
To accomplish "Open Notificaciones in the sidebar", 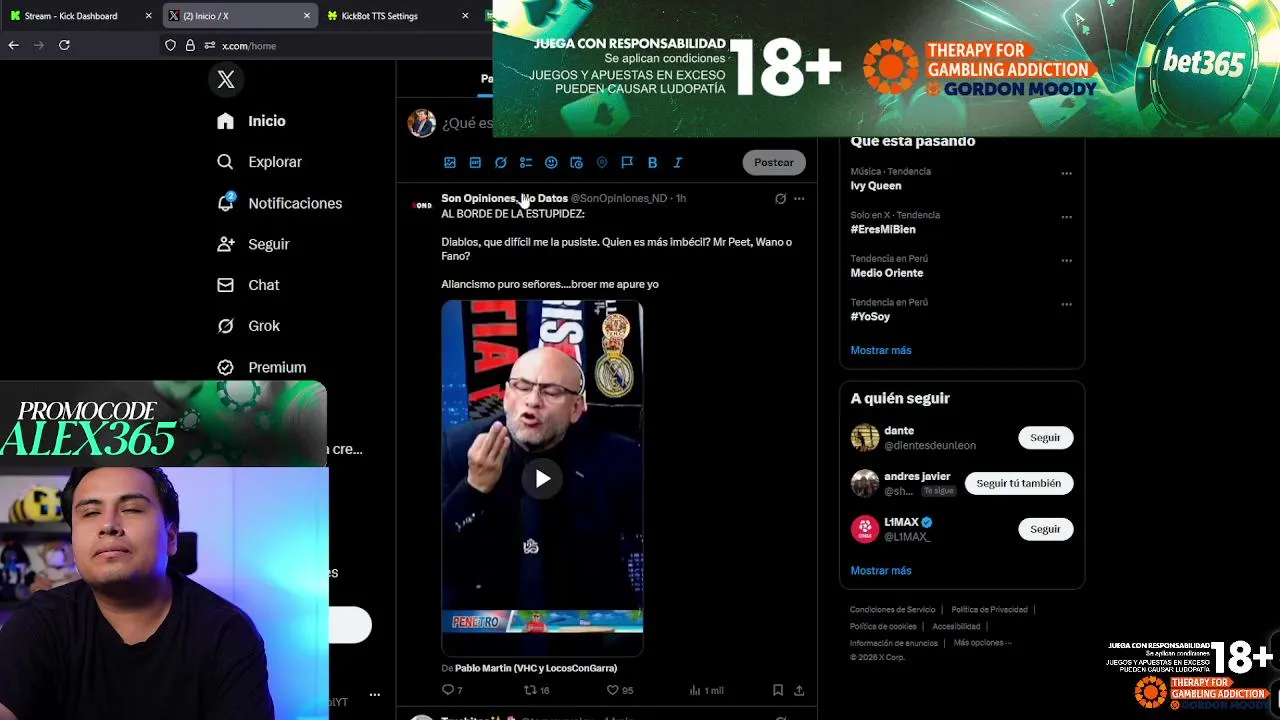I will 280,203.
